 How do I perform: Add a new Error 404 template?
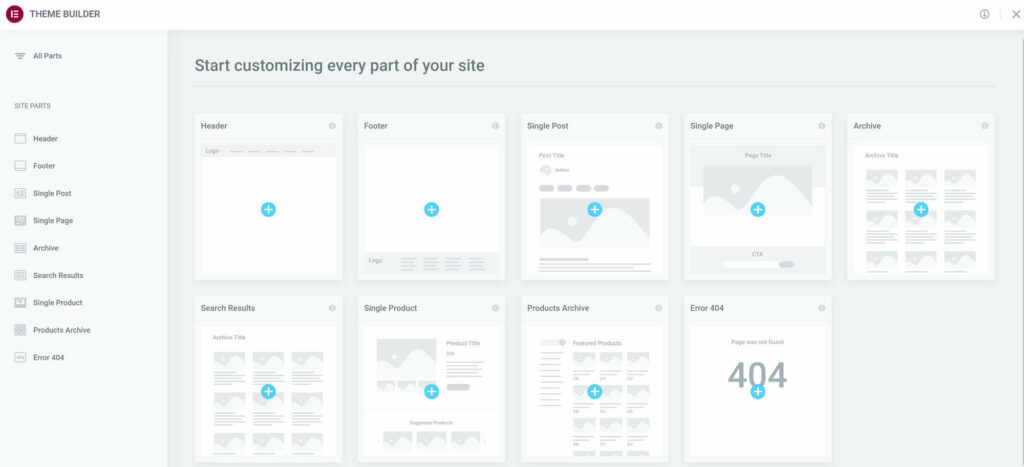(x=758, y=392)
